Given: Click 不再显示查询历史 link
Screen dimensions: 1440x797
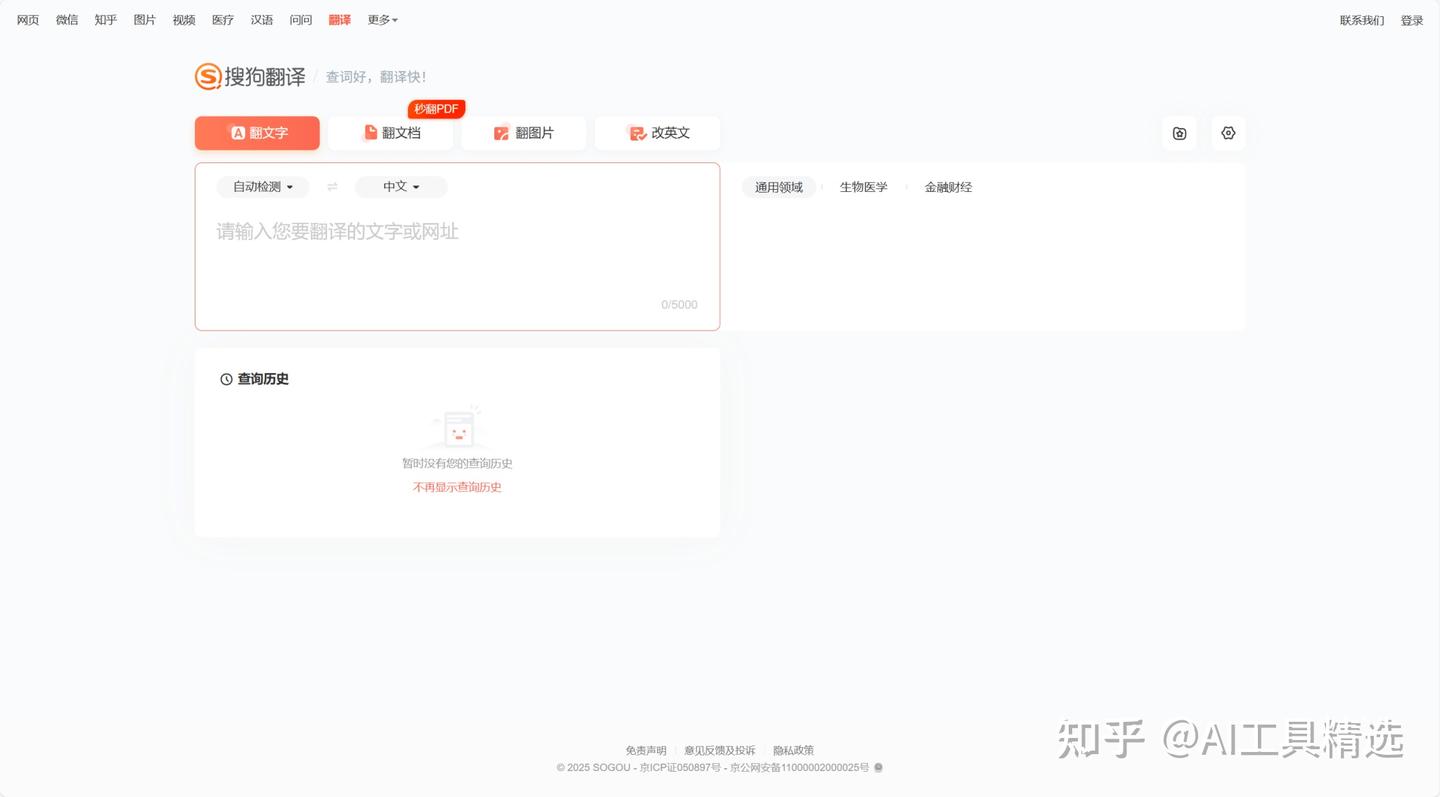Looking at the screenshot, I should click(x=457, y=487).
